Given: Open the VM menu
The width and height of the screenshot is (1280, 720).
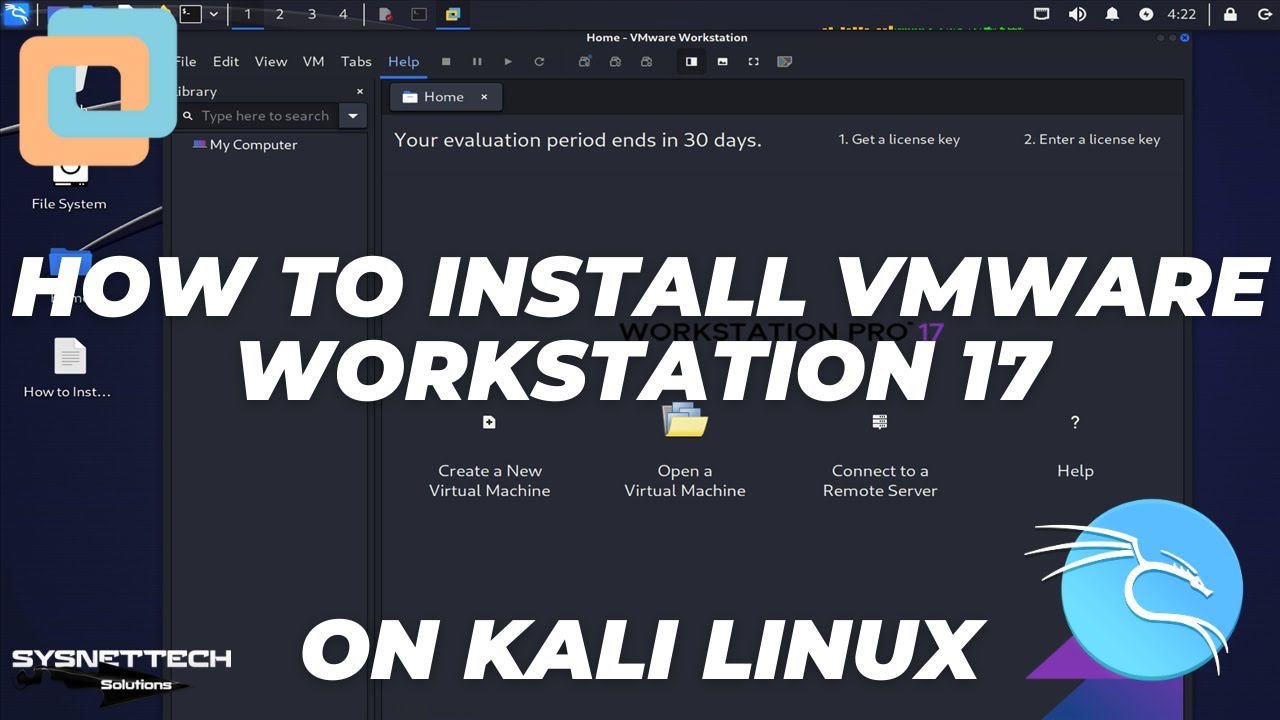Looking at the screenshot, I should (x=314, y=61).
